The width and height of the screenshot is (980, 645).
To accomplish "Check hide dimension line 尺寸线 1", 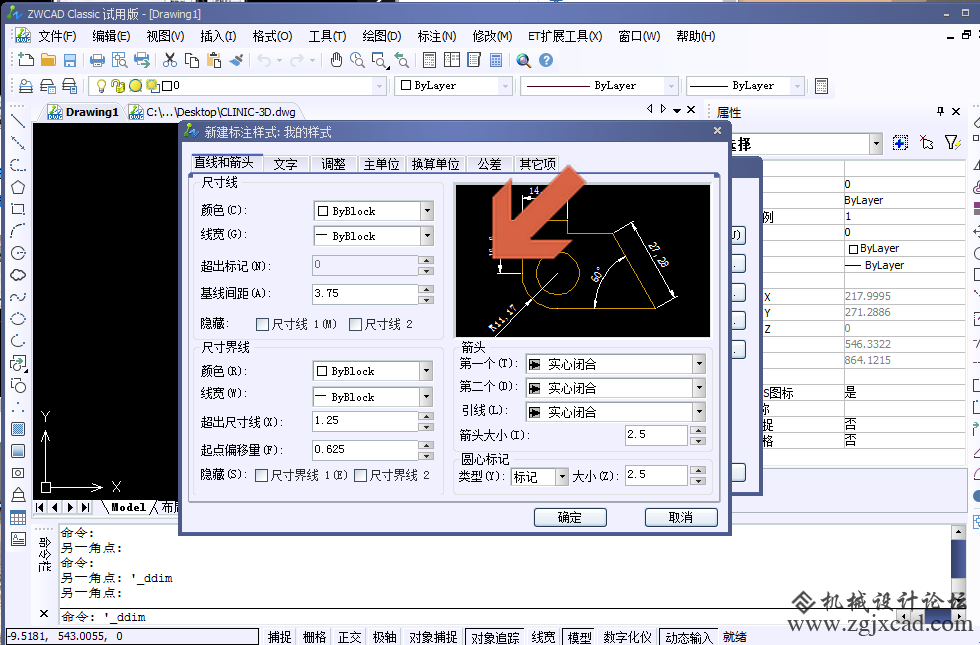I will pyautogui.click(x=262, y=324).
